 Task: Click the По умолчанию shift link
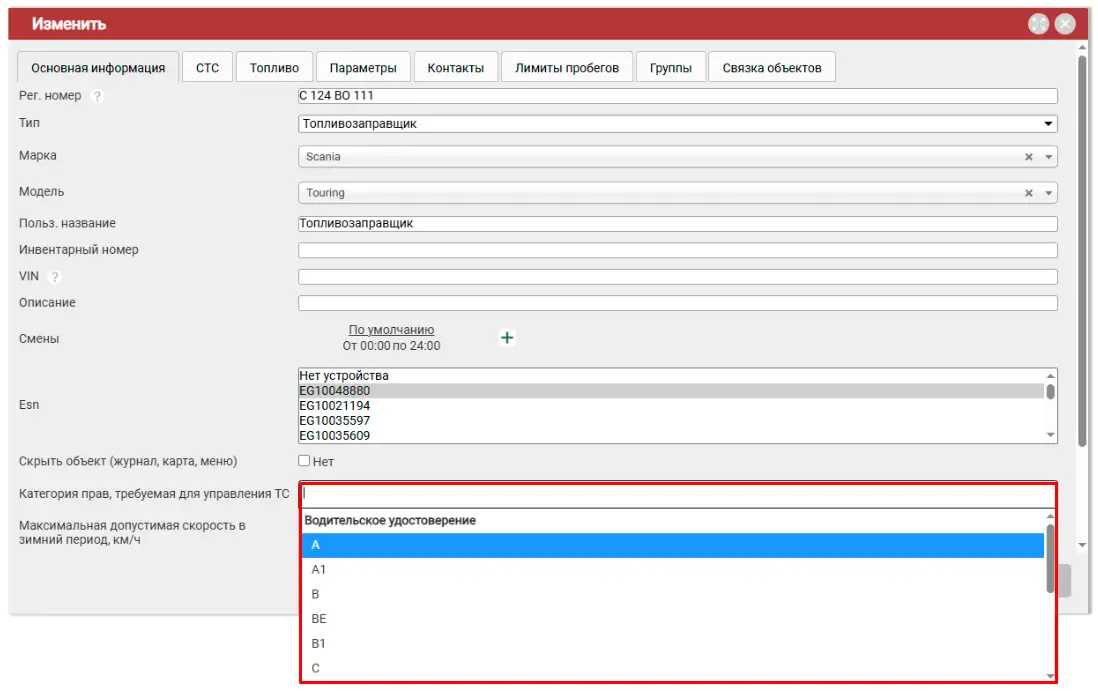coord(391,330)
